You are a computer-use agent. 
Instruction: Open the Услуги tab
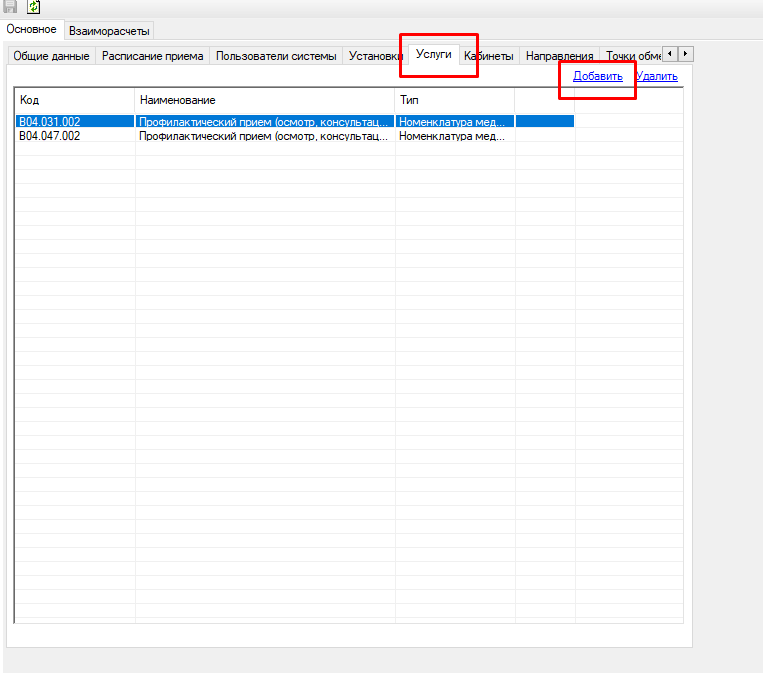pyautogui.click(x=434, y=55)
